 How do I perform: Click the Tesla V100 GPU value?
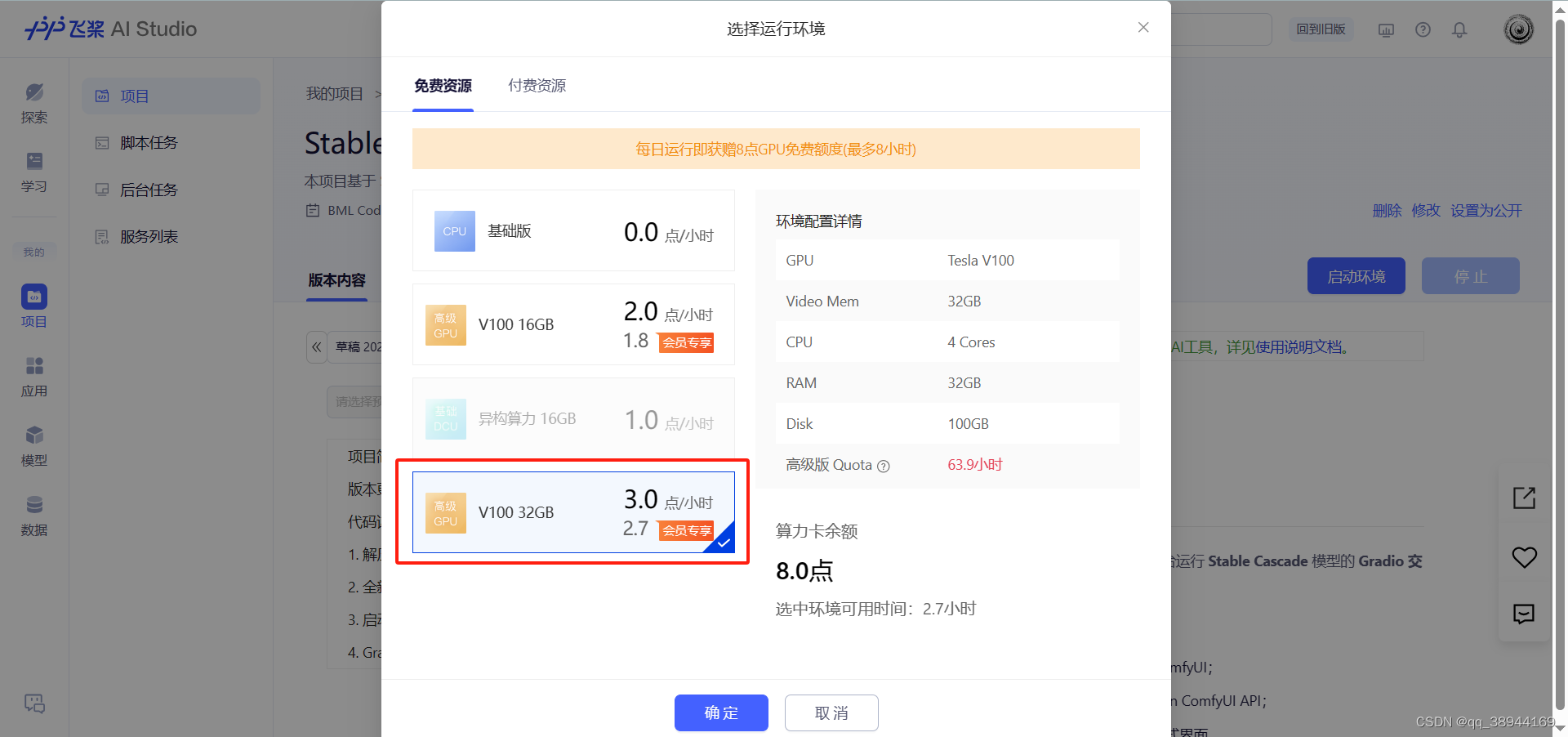(981, 261)
